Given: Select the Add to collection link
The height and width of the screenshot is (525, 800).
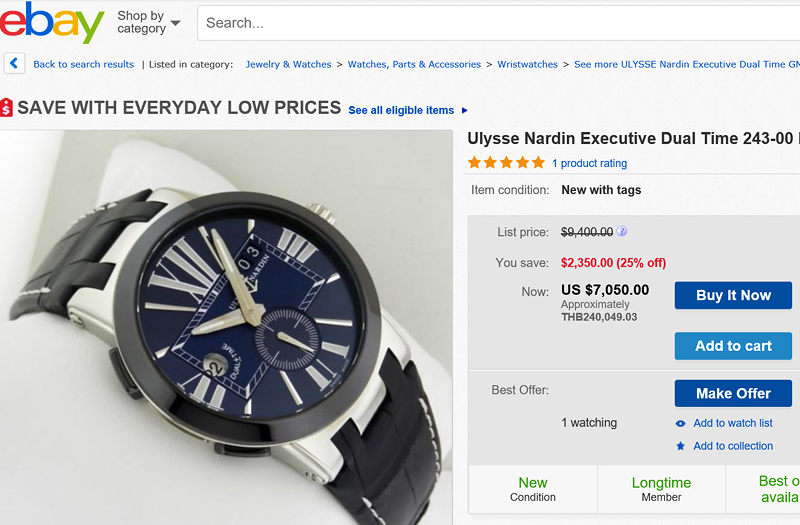Looking at the screenshot, I should click(x=733, y=446).
